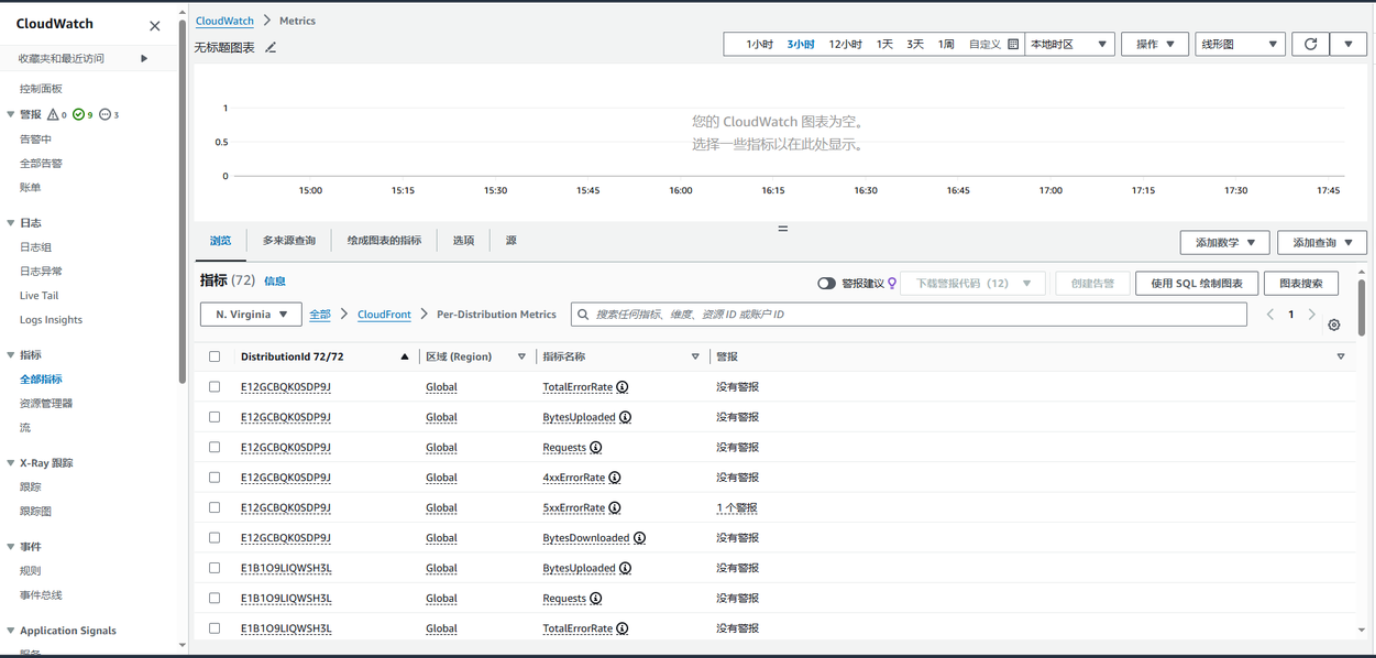The image size is (1376, 658).
Task: Select the 1小时 time range
Action: 759,44
